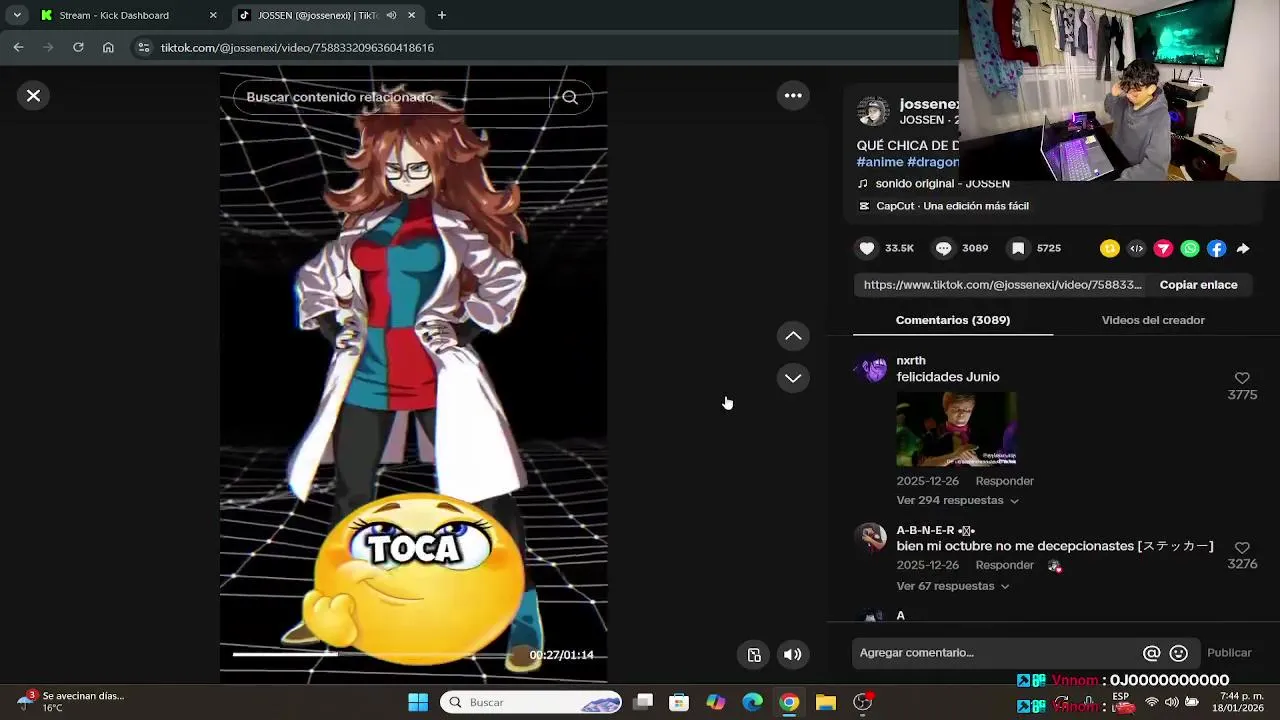This screenshot has height=720, width=1280.
Task: Close the Kick Dashboard browser tab
Action: tap(213, 15)
